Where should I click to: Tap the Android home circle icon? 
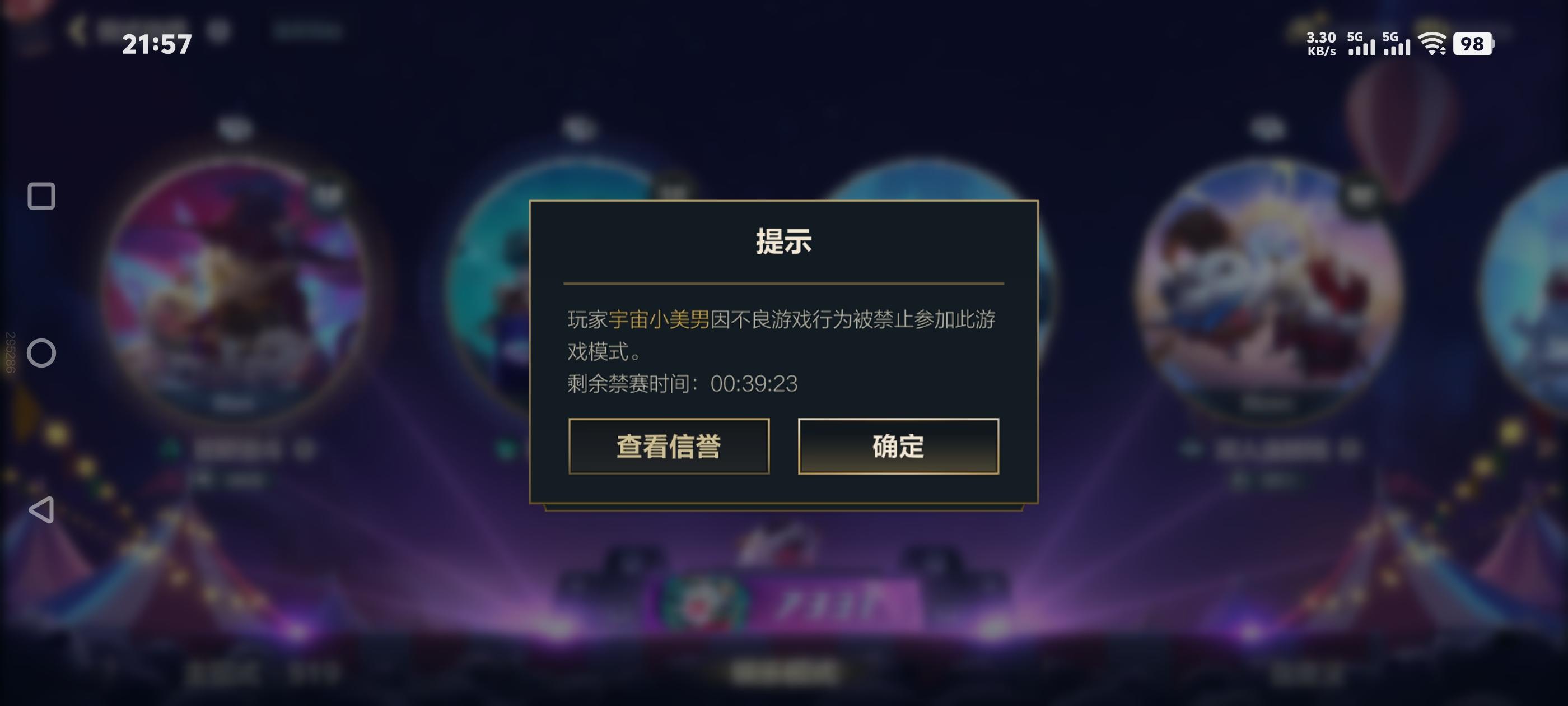click(x=41, y=354)
